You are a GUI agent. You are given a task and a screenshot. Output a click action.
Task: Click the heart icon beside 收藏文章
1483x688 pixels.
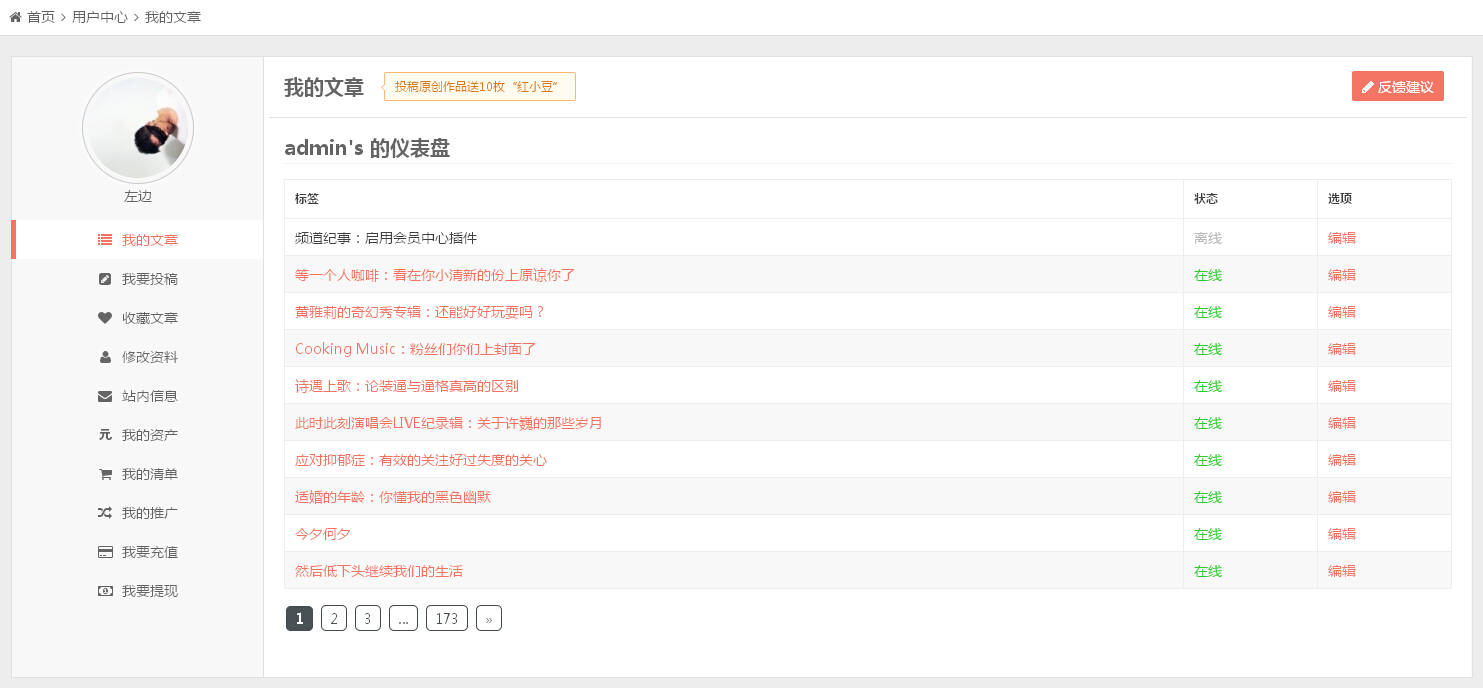pyautogui.click(x=105, y=318)
